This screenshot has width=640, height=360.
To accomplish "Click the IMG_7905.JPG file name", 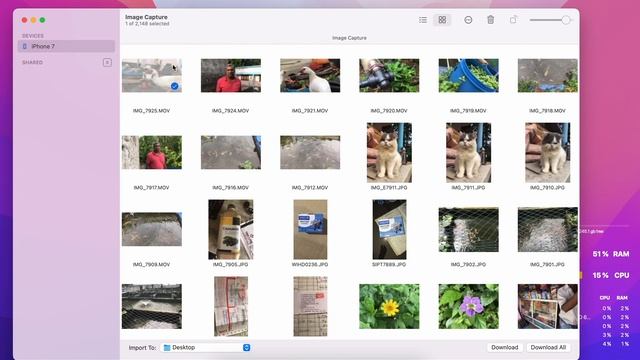I will coord(231,264).
